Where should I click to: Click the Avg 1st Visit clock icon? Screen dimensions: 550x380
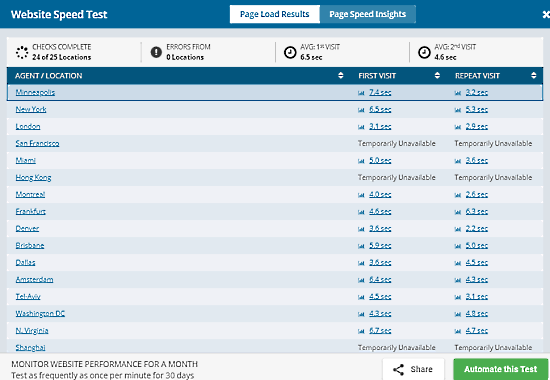point(290,52)
